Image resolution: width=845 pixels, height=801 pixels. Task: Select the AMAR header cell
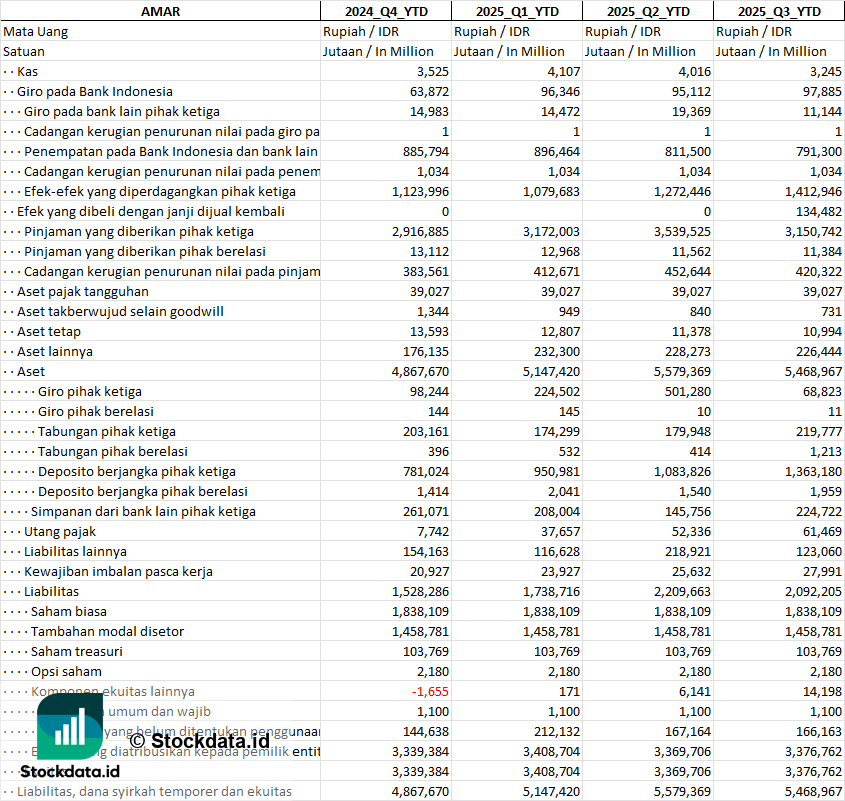pos(160,11)
